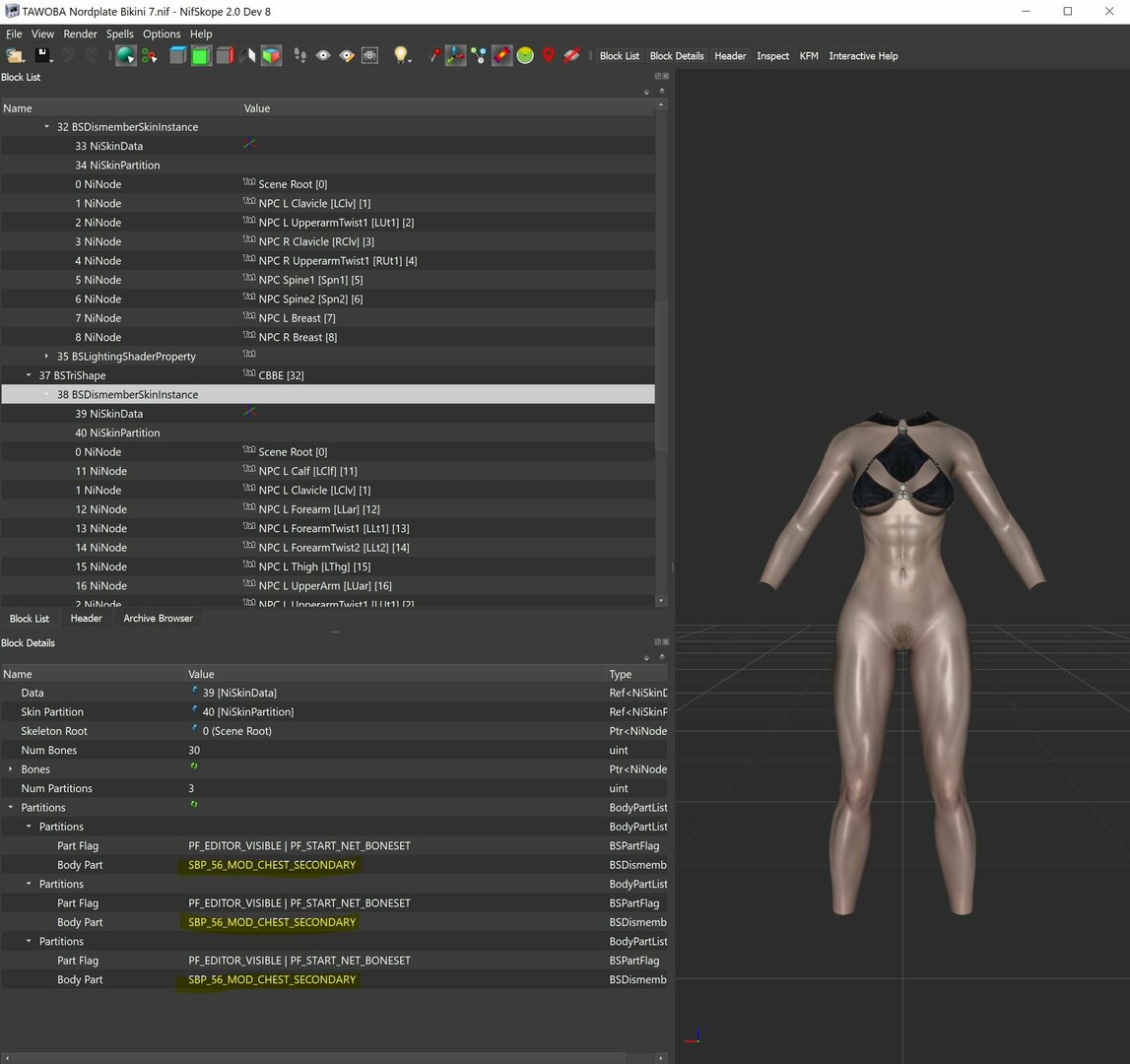Expand the Bones row in Block Details

(10, 769)
